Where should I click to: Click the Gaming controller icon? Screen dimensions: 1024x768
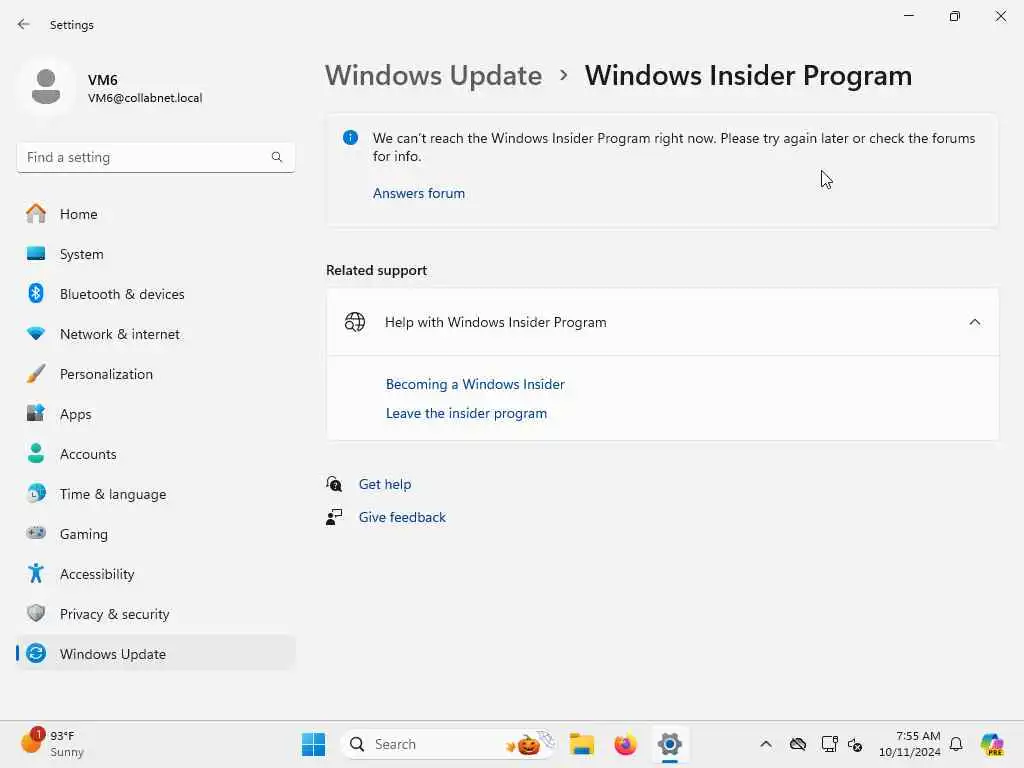(x=36, y=533)
